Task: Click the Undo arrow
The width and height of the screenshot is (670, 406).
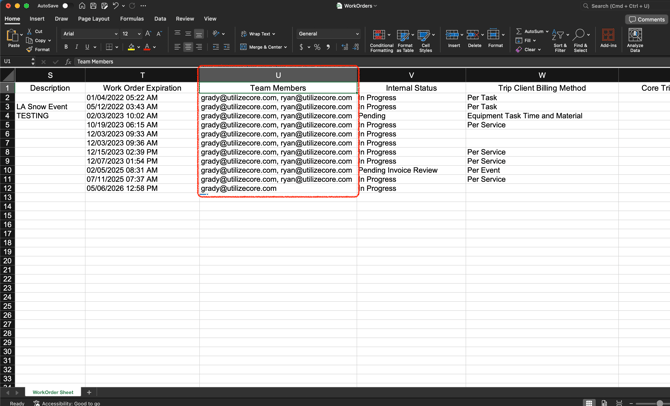Action: pyautogui.click(x=115, y=6)
